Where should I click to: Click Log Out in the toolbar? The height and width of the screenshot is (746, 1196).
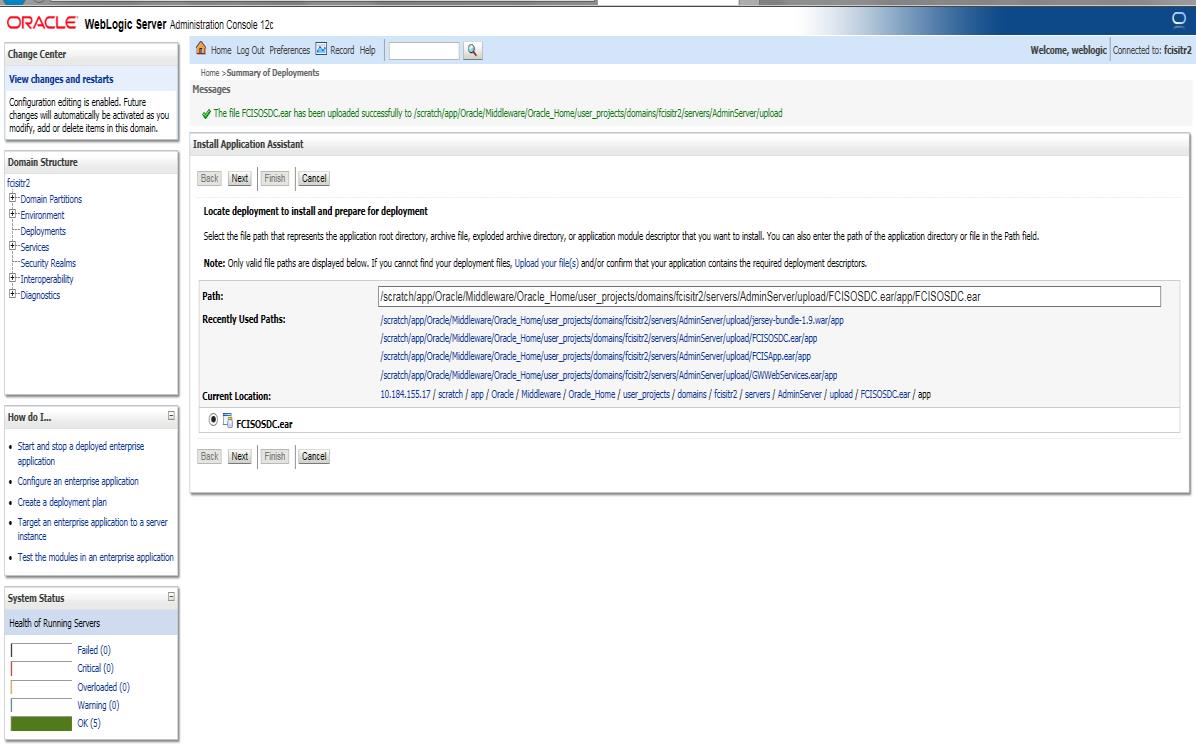[x=250, y=50]
